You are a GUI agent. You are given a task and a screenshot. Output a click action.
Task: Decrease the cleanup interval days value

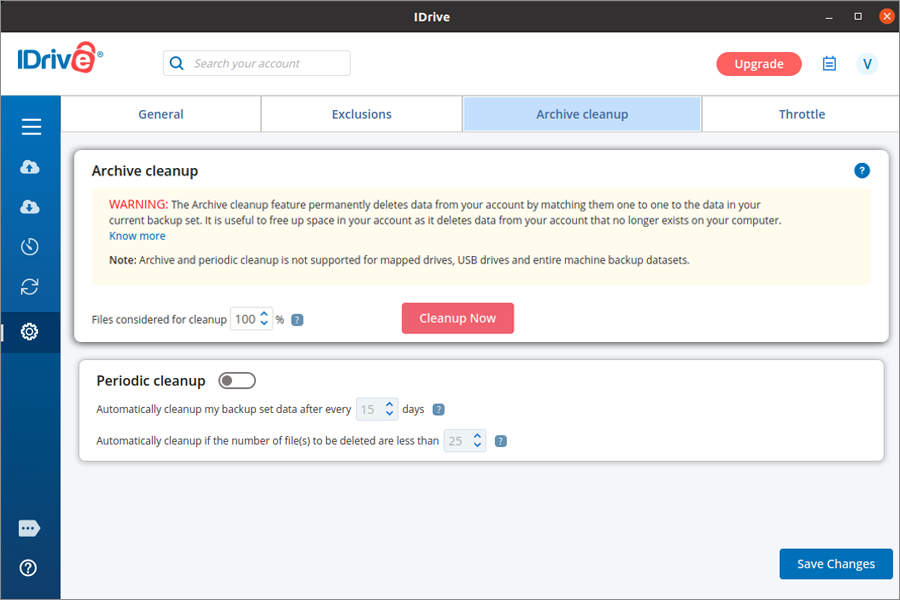390,414
